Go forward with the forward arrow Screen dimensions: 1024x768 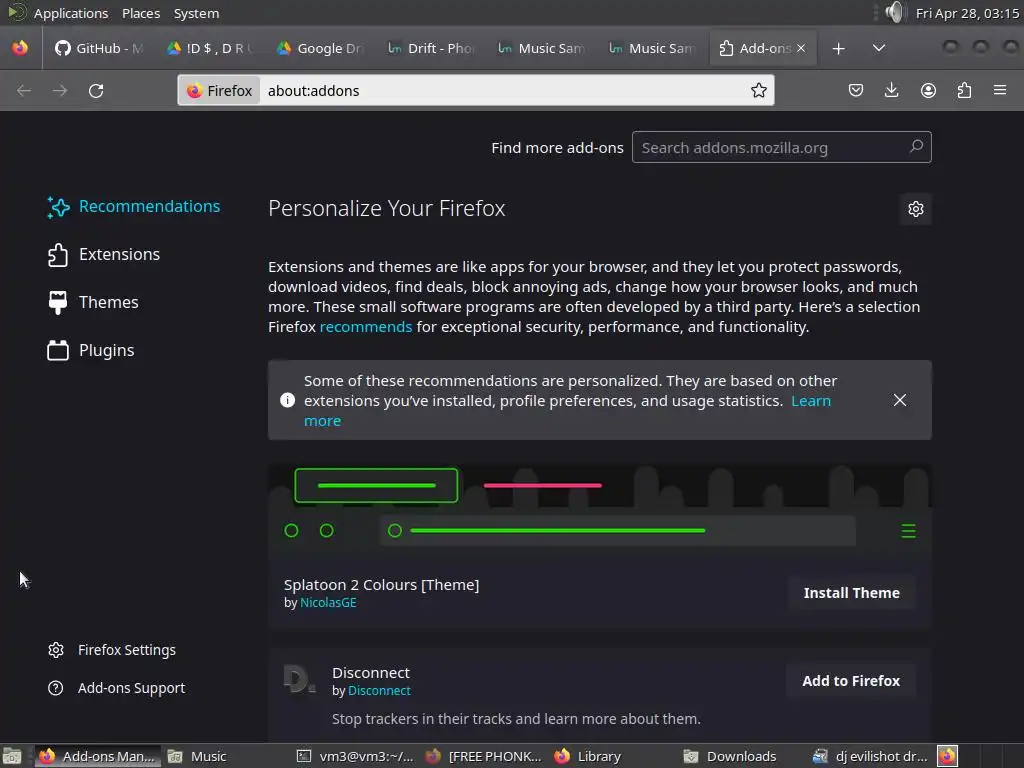pyautogui.click(x=60, y=91)
